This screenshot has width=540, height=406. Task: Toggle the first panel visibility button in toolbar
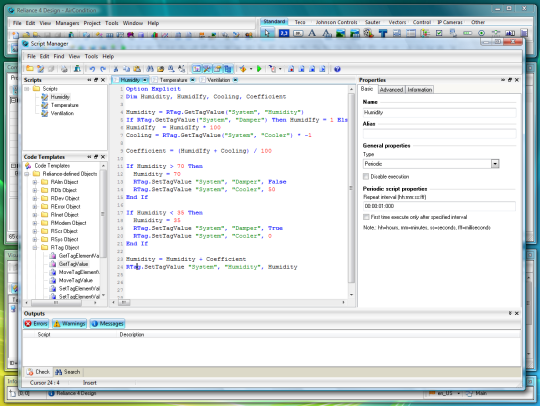point(197,69)
